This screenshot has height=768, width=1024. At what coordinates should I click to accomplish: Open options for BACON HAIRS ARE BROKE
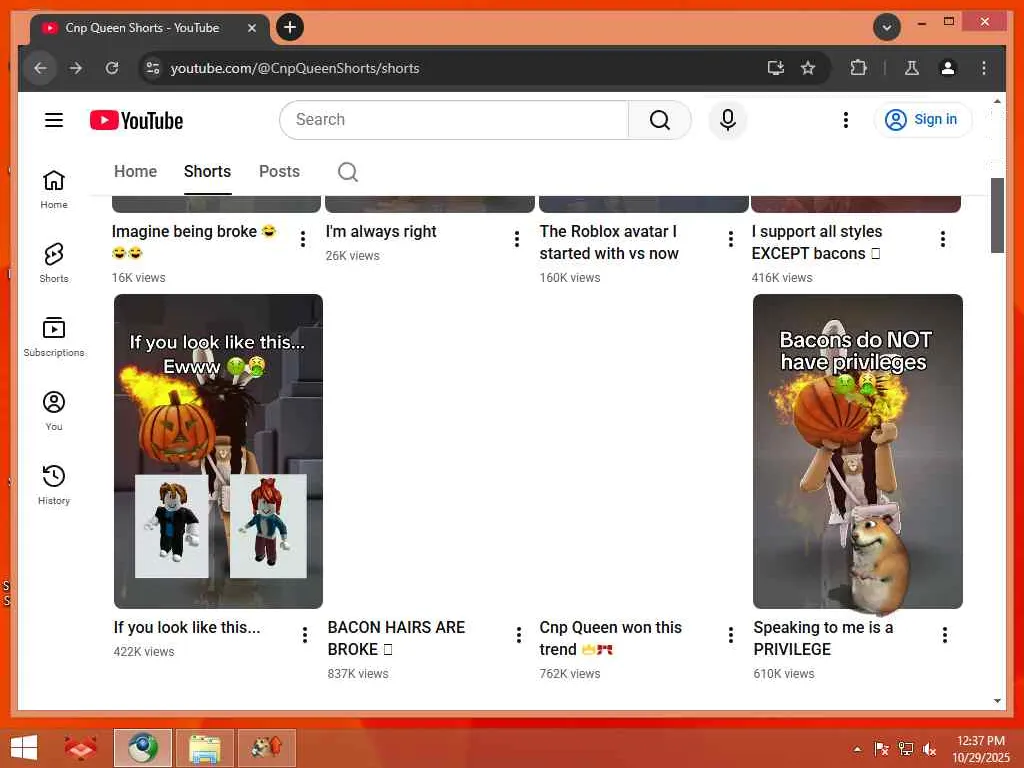click(x=519, y=635)
